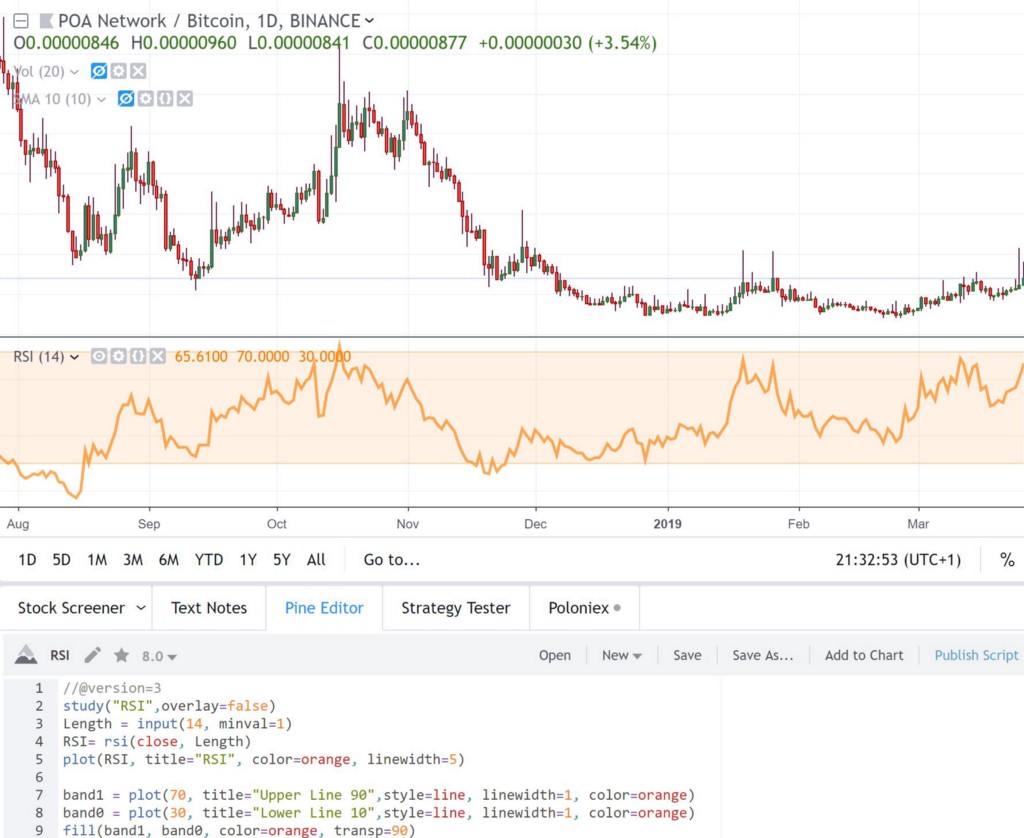Set the chart range to 5D
The width and height of the screenshot is (1024, 838).
pos(61,560)
